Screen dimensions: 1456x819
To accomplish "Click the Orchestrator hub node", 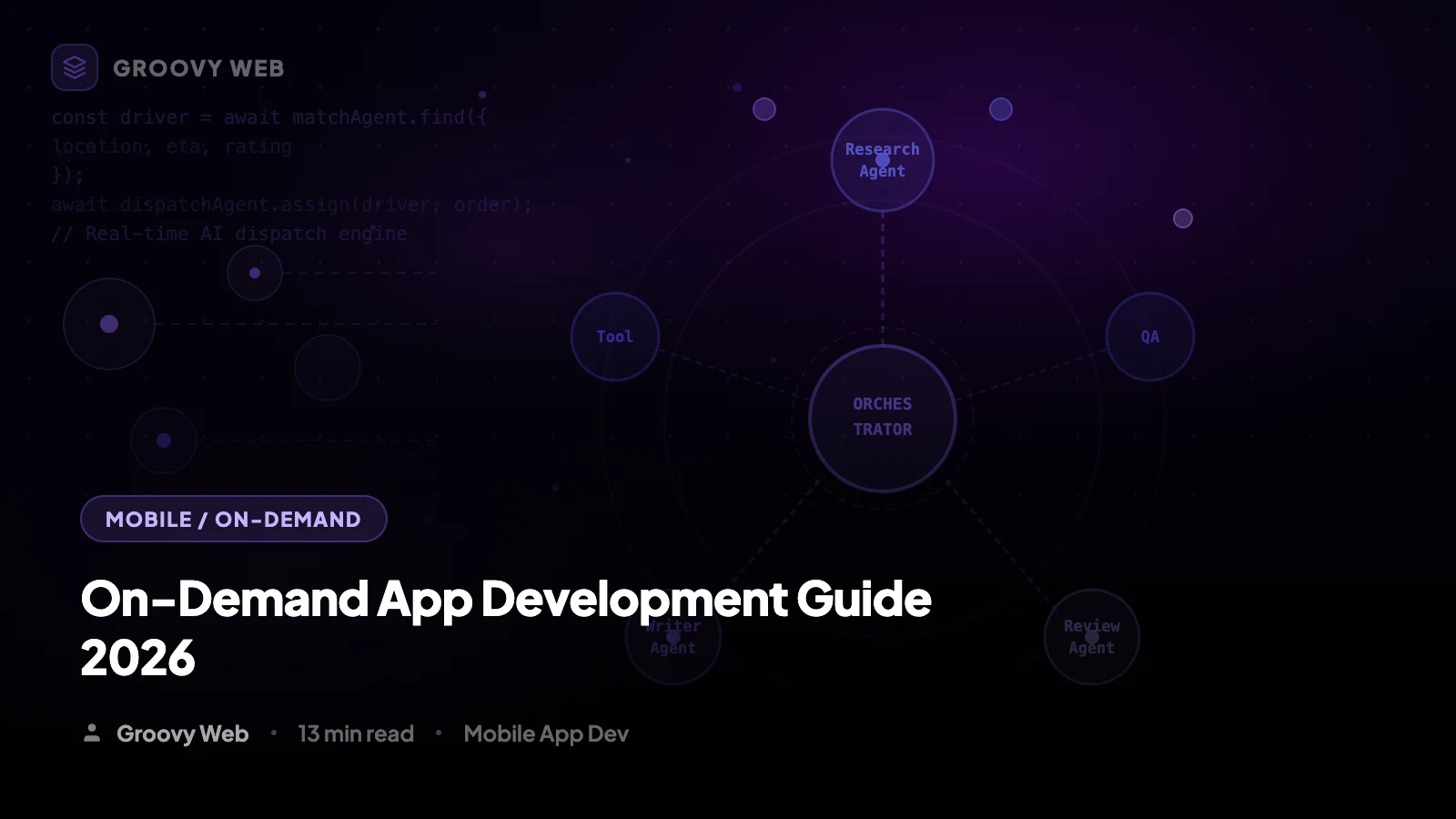I will (882, 418).
